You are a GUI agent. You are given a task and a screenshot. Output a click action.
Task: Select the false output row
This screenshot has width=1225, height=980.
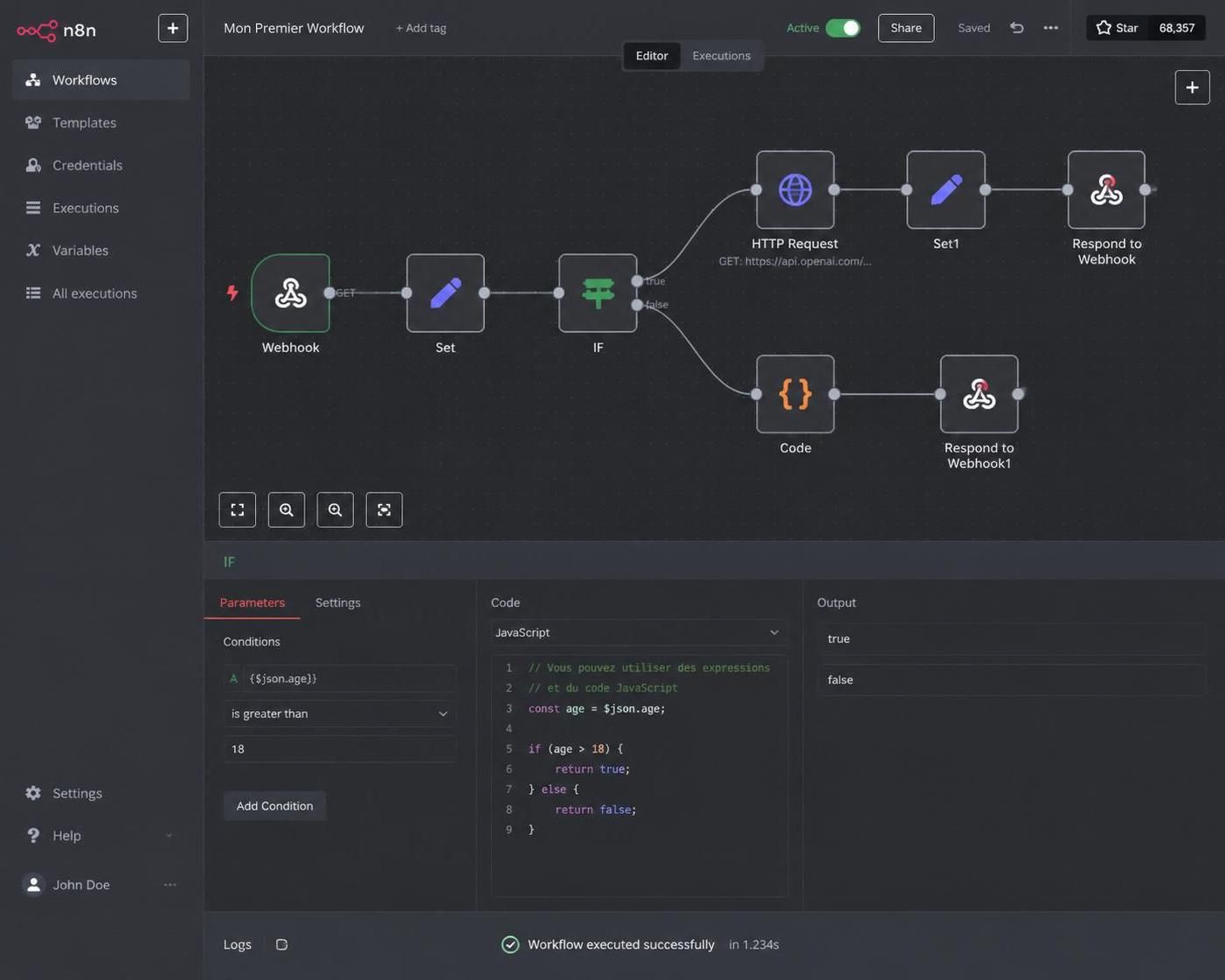pyautogui.click(x=1012, y=680)
